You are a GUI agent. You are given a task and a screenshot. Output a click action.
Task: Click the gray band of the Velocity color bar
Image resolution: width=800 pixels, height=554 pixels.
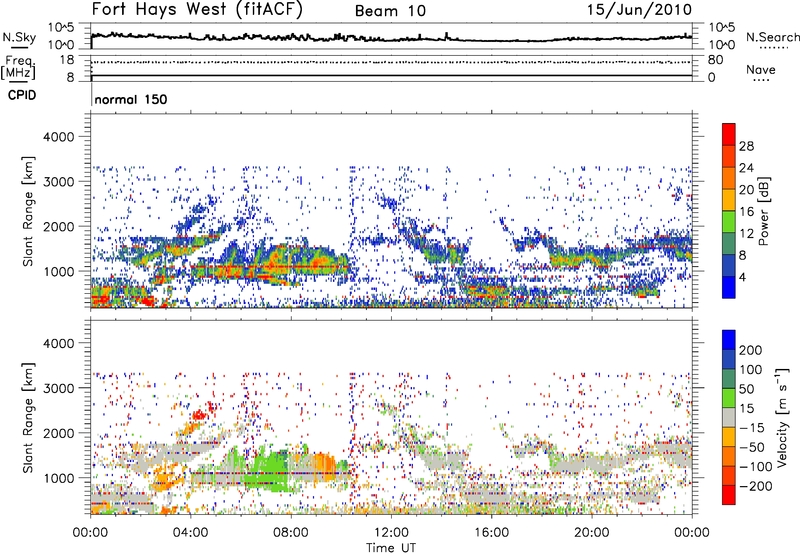coord(729,417)
